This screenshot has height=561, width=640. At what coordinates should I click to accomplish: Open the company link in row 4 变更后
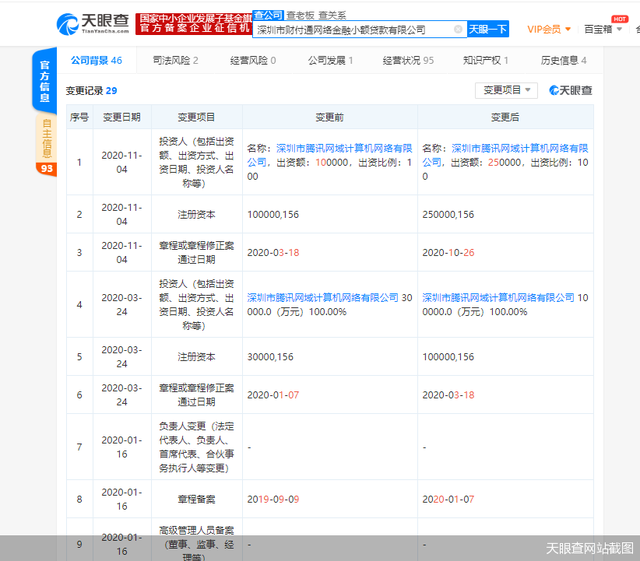[x=498, y=298]
